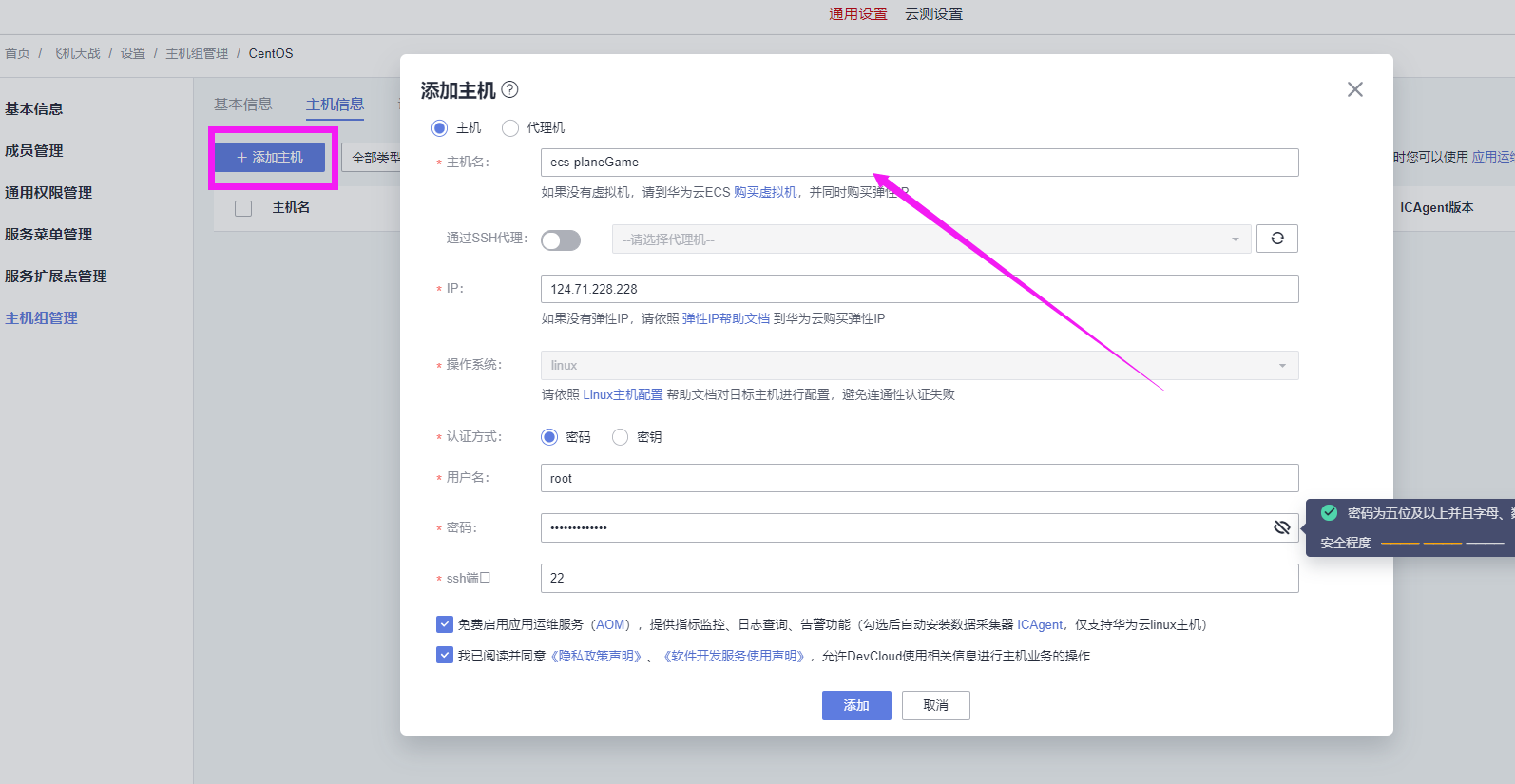Open the 应用运维 link behind the dialog

click(x=1493, y=157)
